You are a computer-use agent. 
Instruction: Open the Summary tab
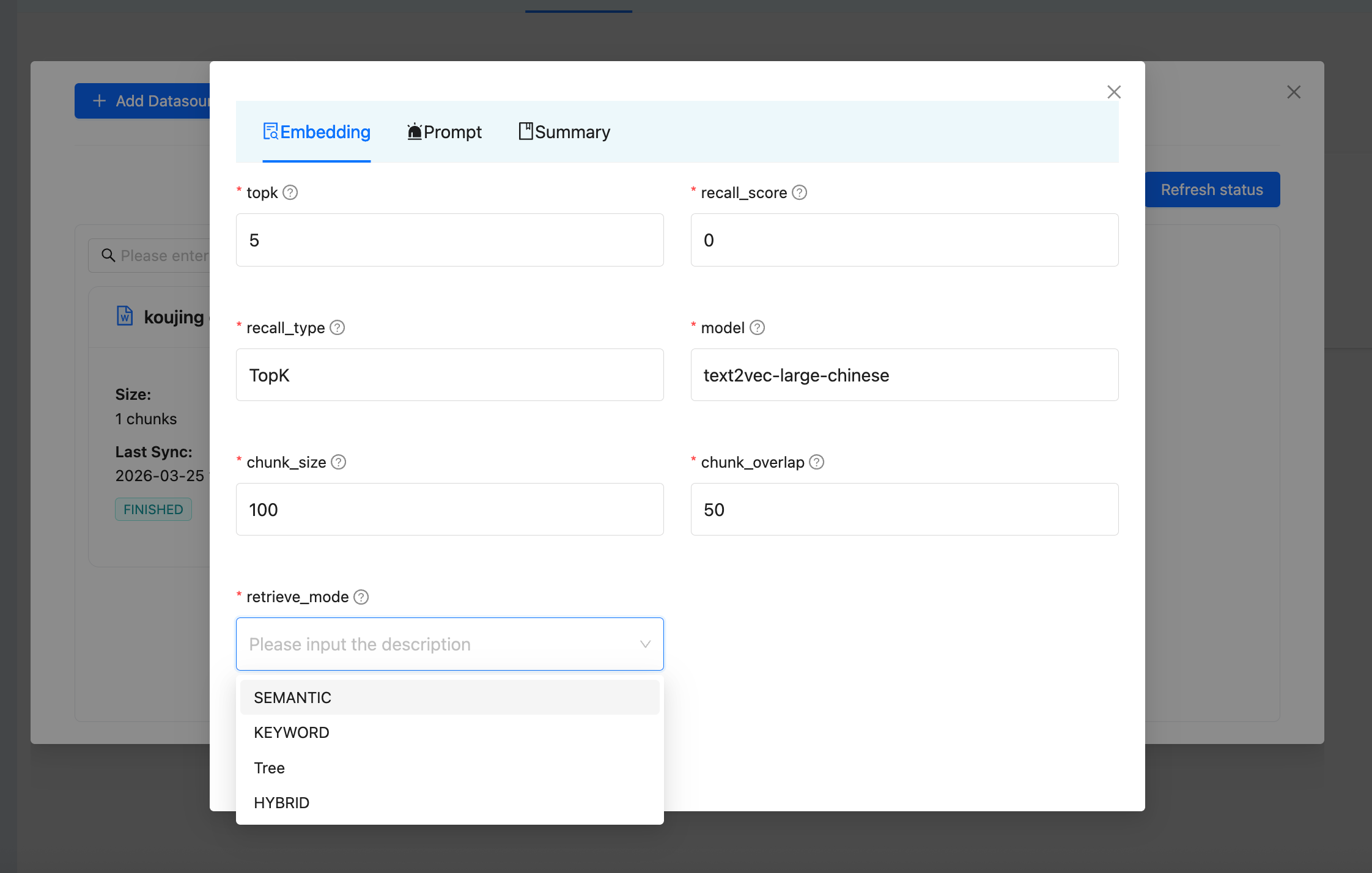coord(564,132)
